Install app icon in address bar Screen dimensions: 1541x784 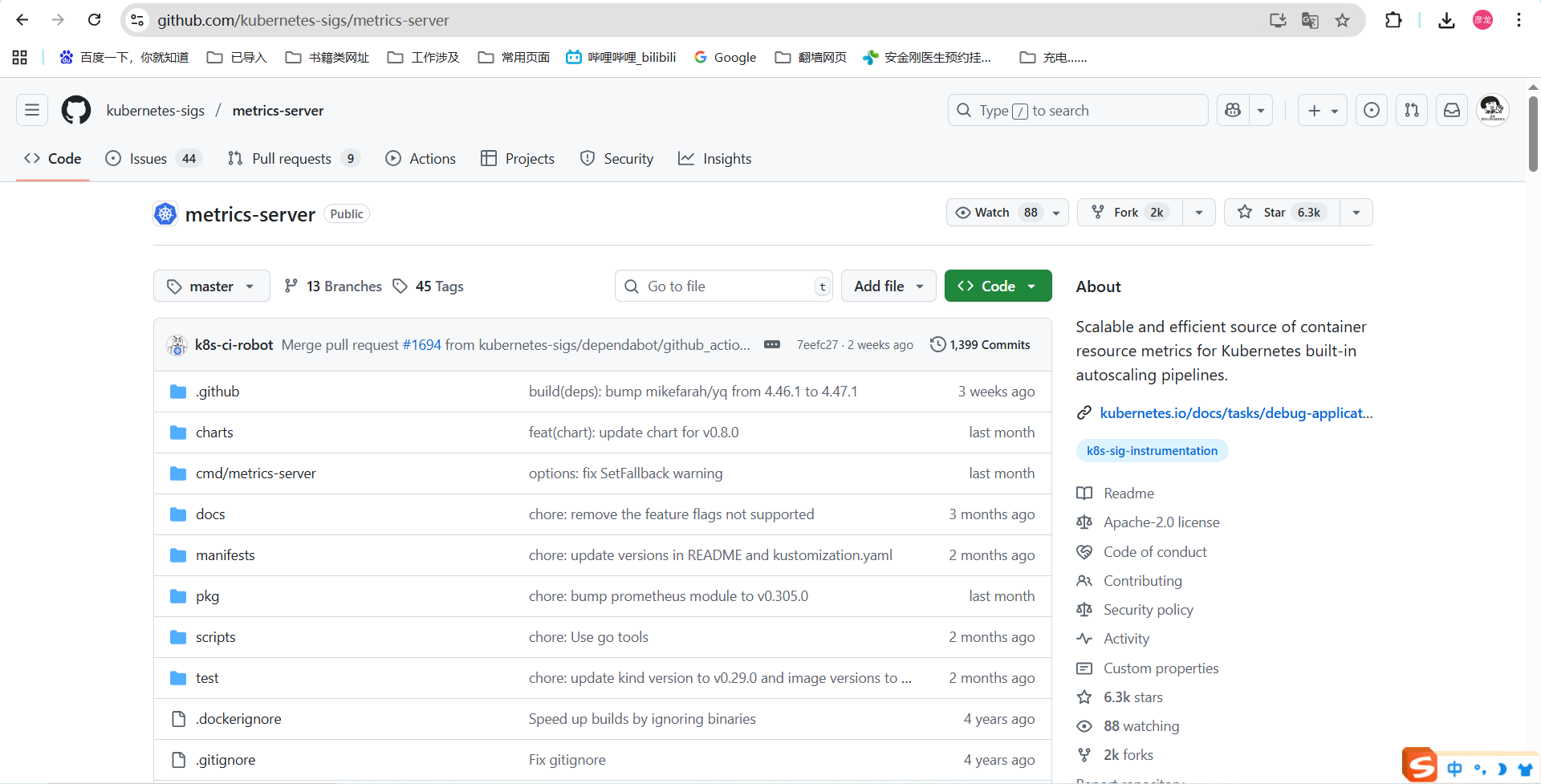coord(1278,20)
